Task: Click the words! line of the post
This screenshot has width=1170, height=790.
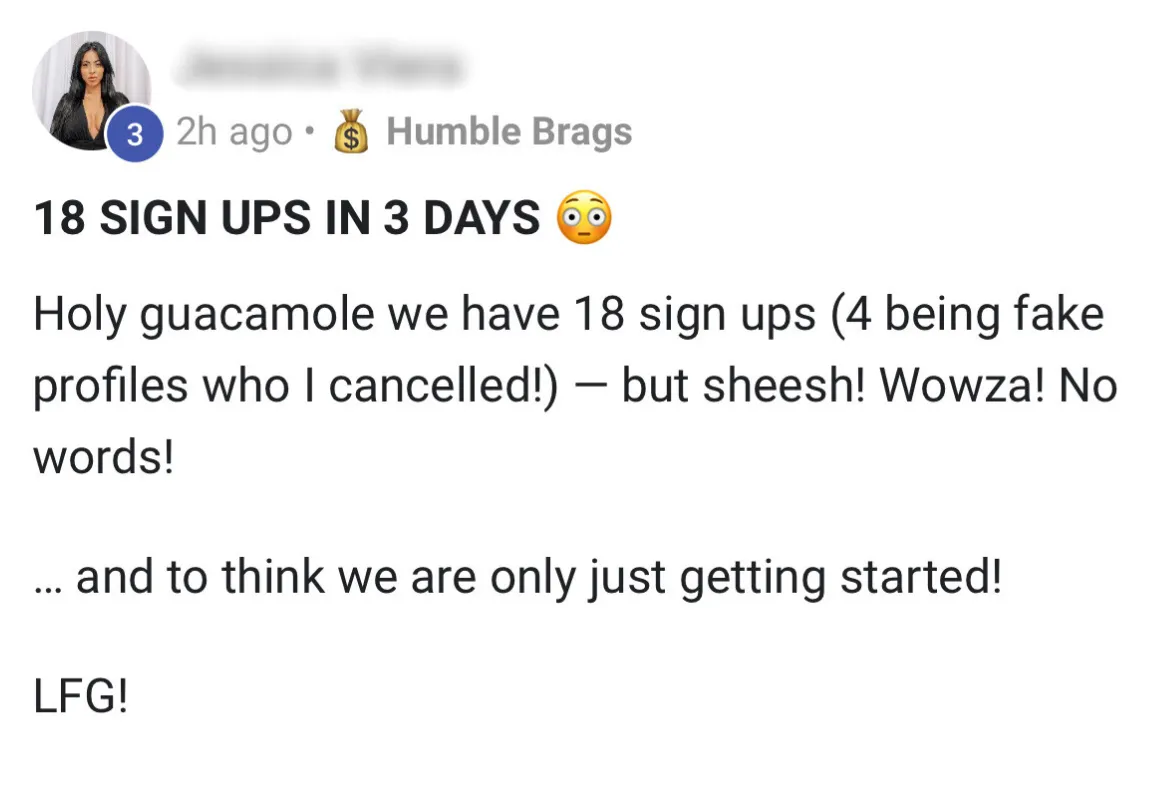Action: click(104, 457)
